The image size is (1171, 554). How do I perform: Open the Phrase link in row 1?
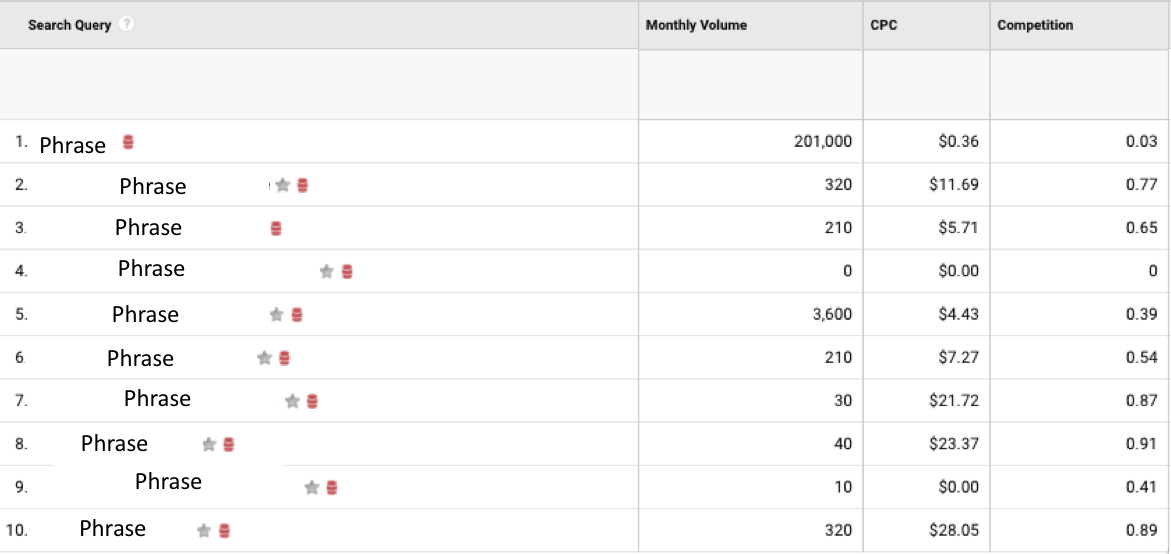point(73,145)
